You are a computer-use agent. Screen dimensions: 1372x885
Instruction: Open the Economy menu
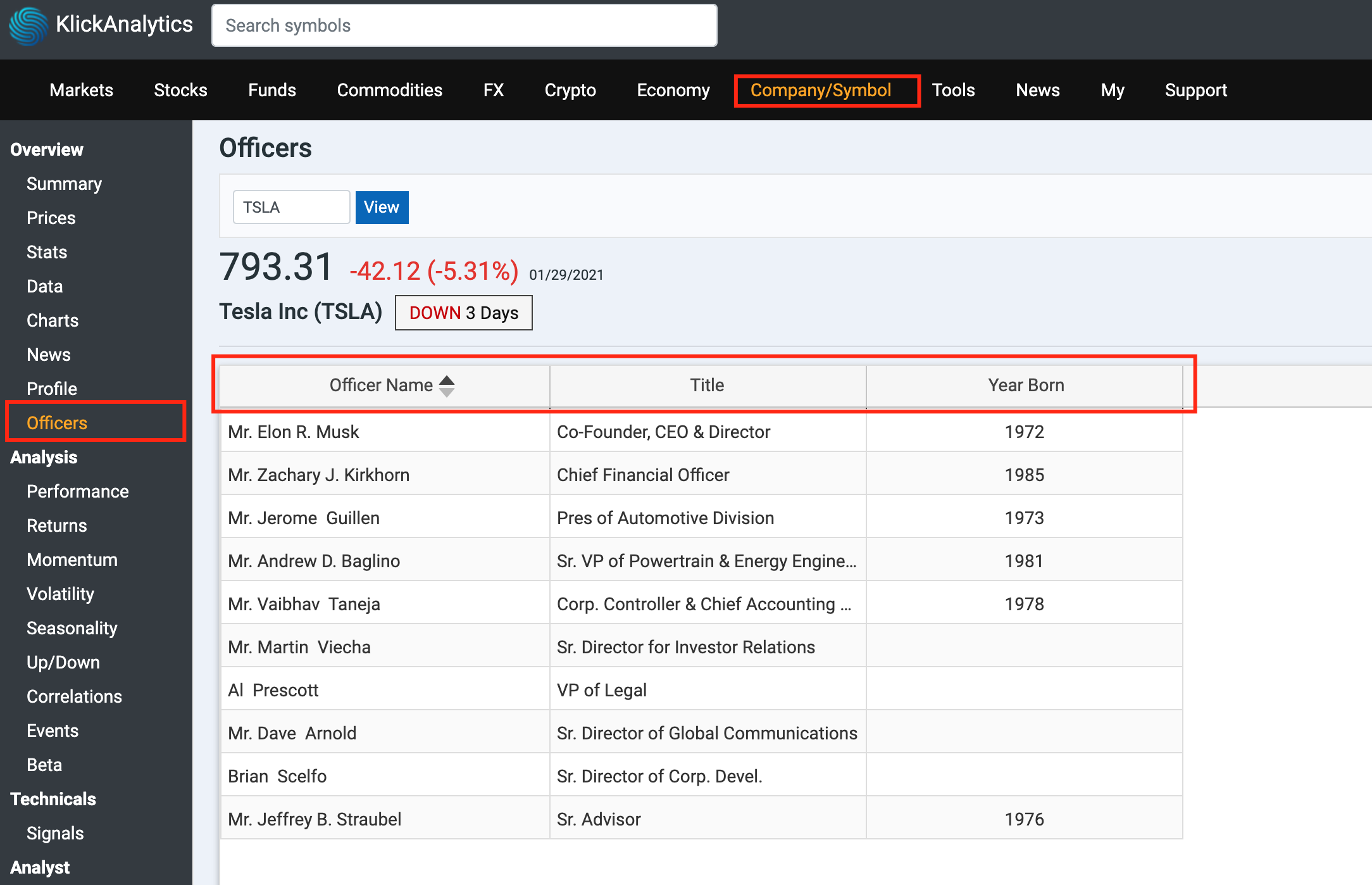(673, 90)
